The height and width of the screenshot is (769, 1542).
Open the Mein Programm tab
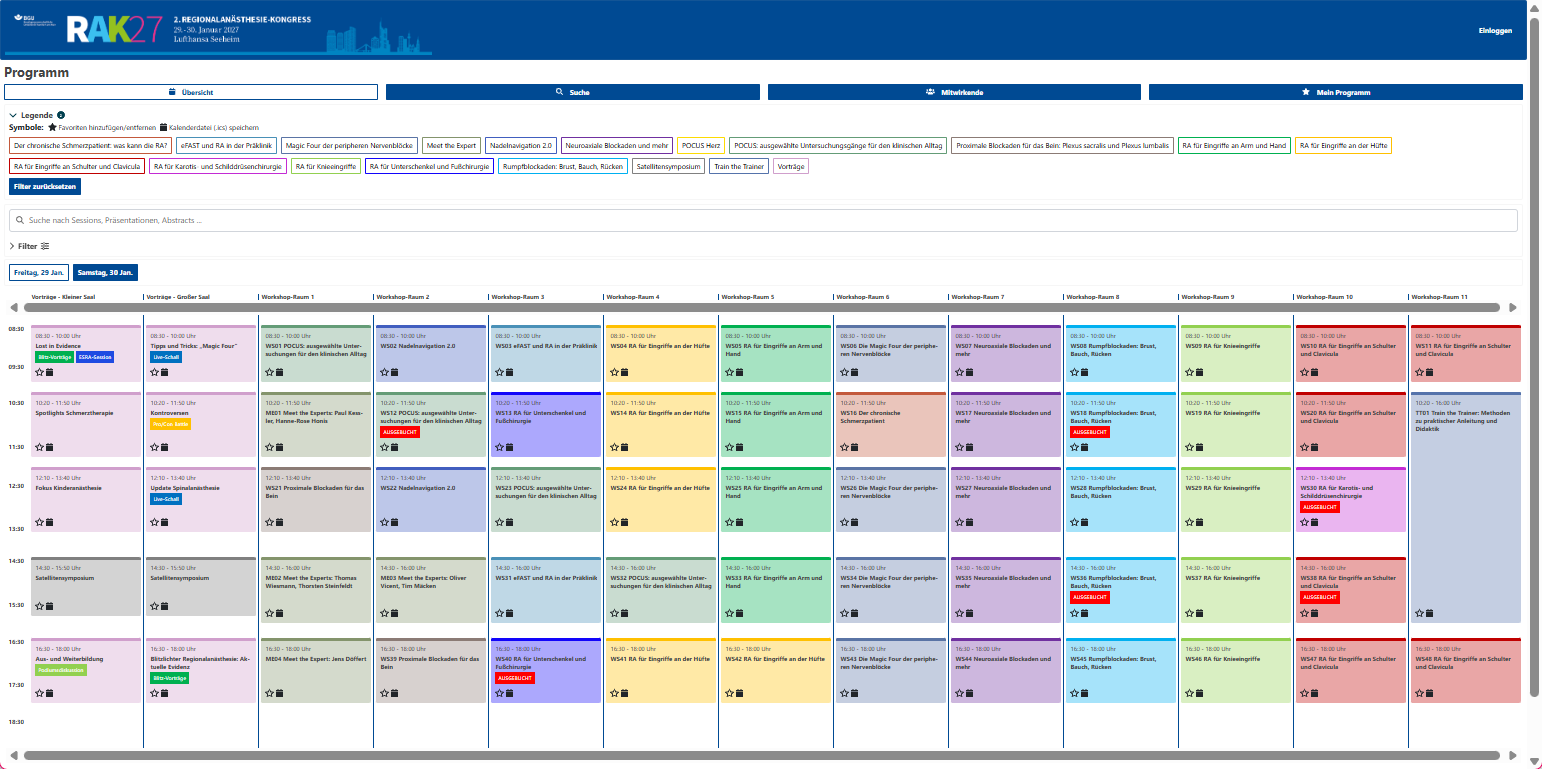(x=1336, y=92)
